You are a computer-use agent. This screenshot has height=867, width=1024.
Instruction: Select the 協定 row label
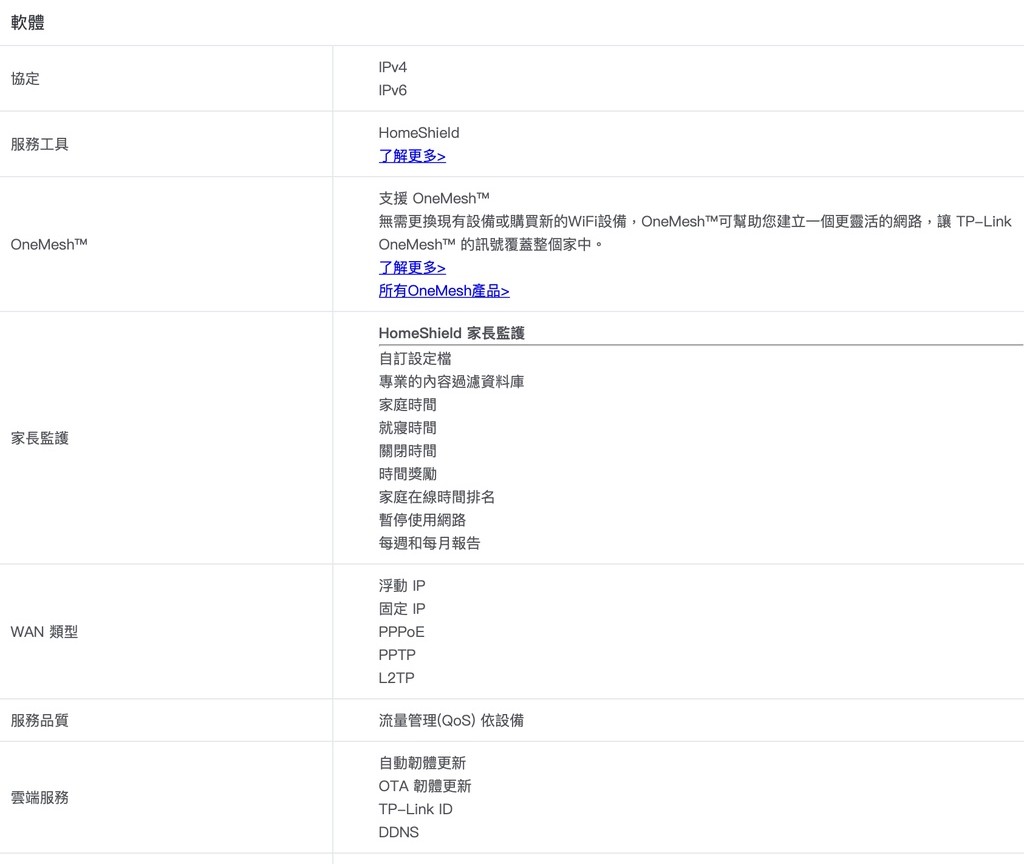click(25, 78)
